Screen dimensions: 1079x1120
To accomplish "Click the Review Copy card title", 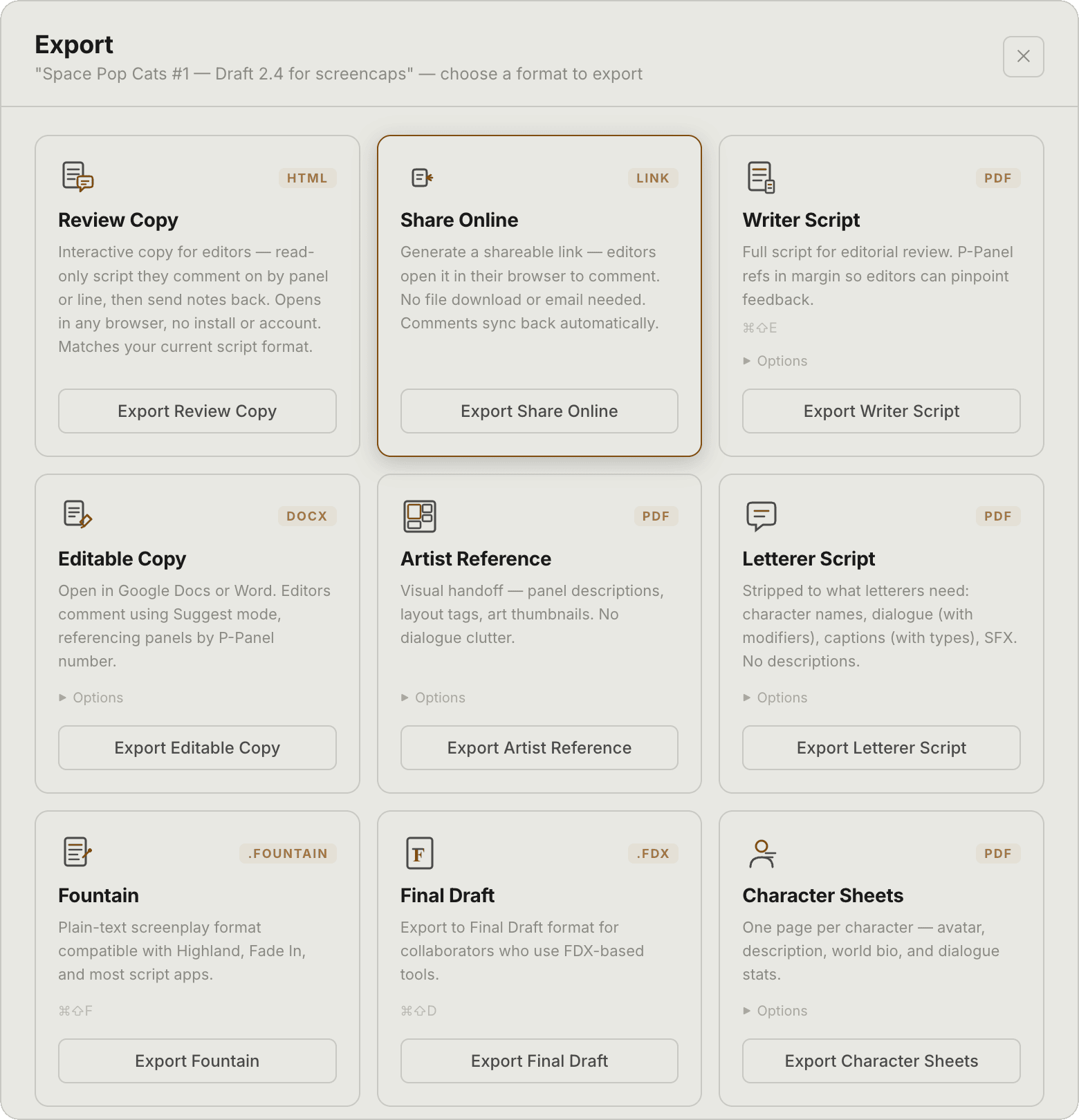I will pyautogui.click(x=118, y=220).
